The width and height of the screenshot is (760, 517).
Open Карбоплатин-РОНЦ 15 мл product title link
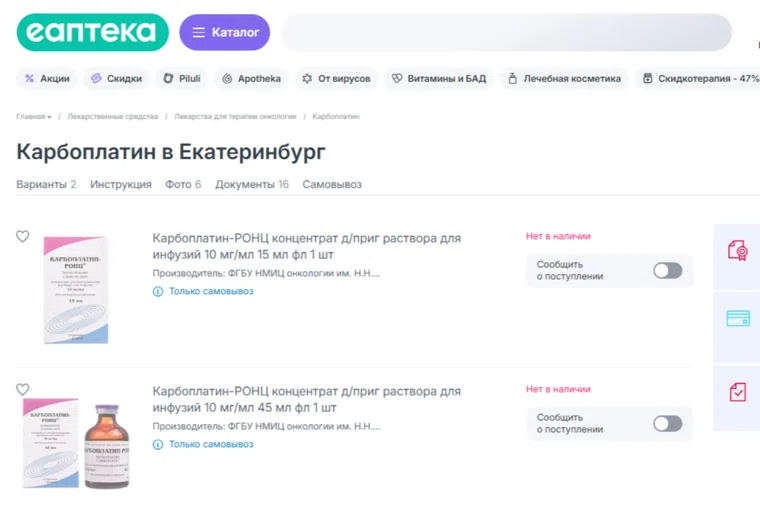coord(306,246)
